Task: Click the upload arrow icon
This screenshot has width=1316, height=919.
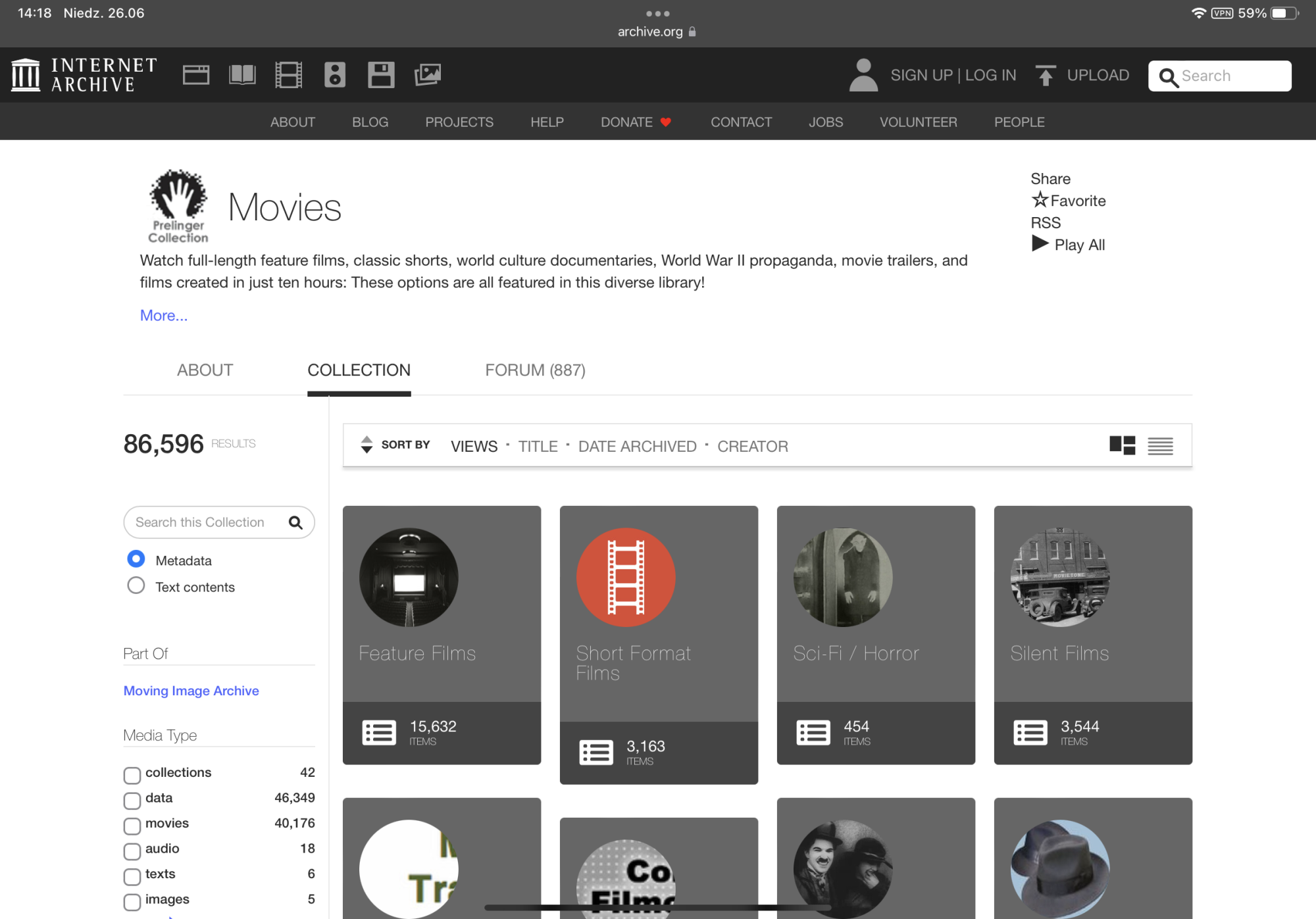Action: 1045,76
